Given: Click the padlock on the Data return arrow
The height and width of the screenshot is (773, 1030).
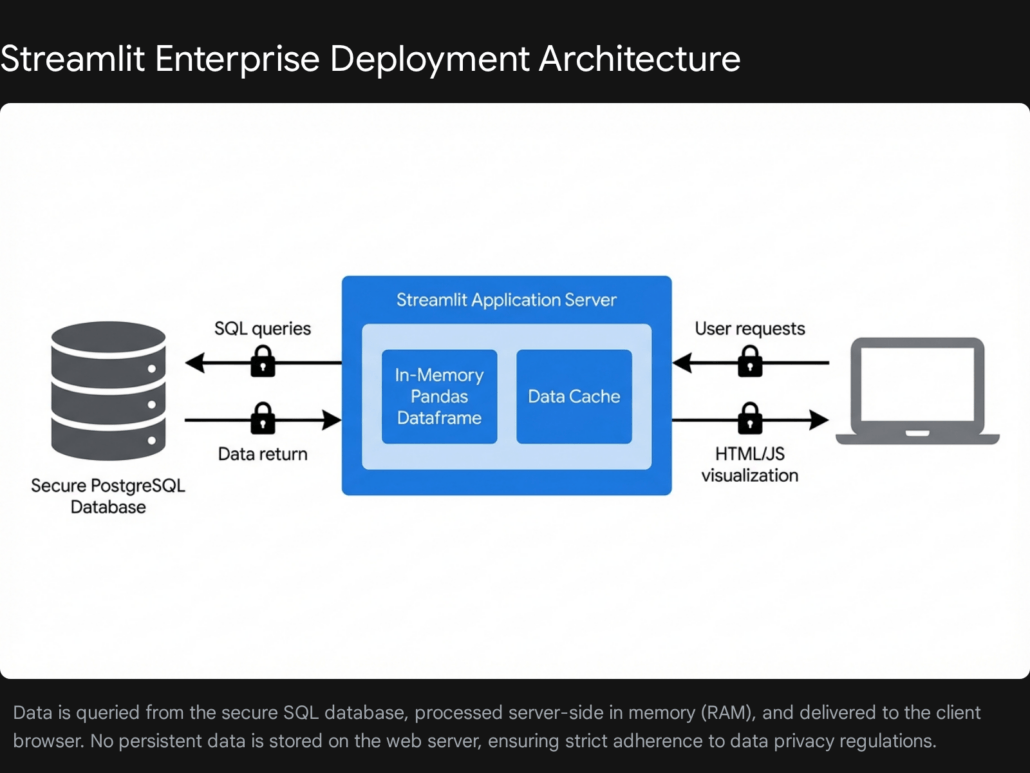Looking at the screenshot, I should point(263,419).
